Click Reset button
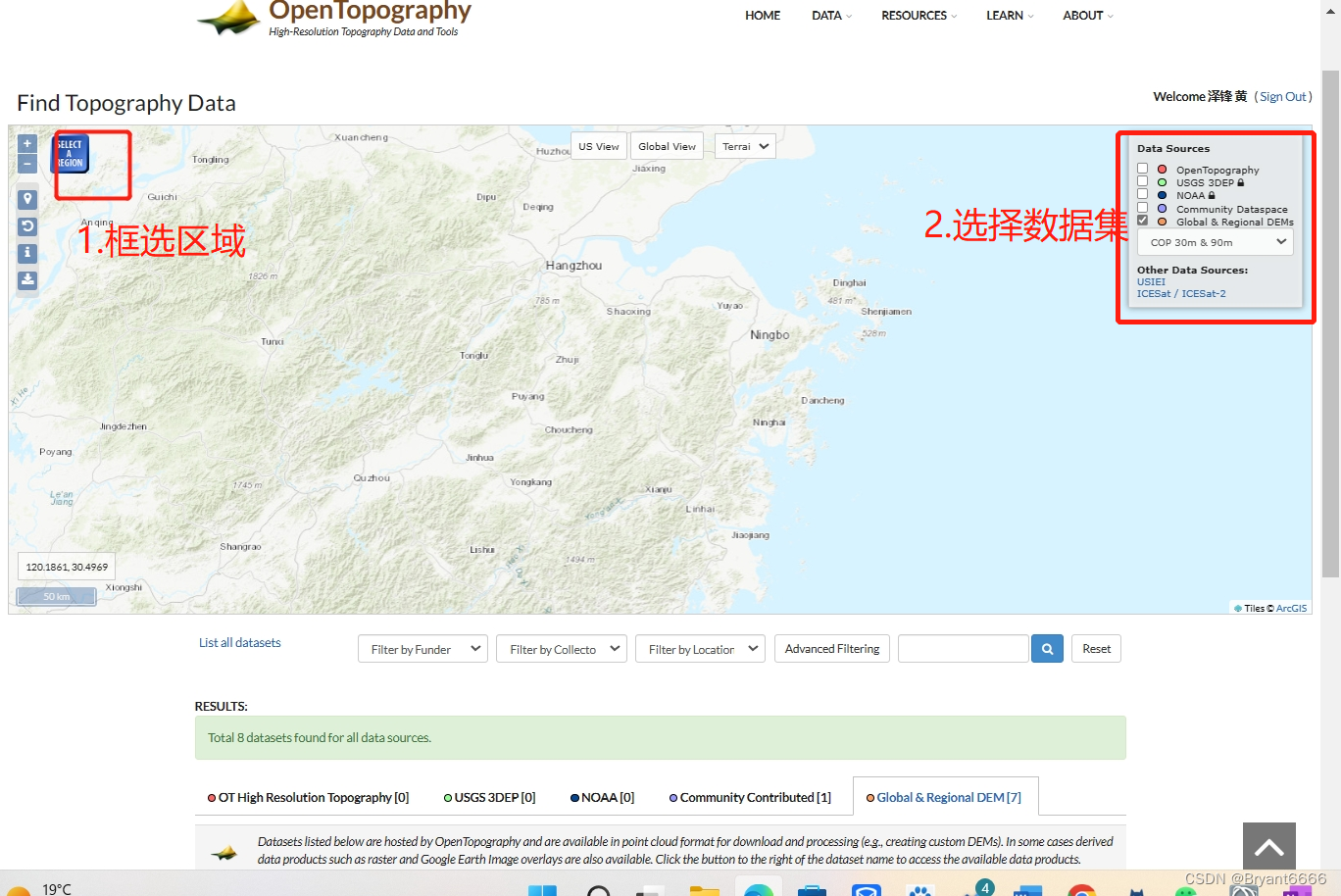 [x=1096, y=649]
